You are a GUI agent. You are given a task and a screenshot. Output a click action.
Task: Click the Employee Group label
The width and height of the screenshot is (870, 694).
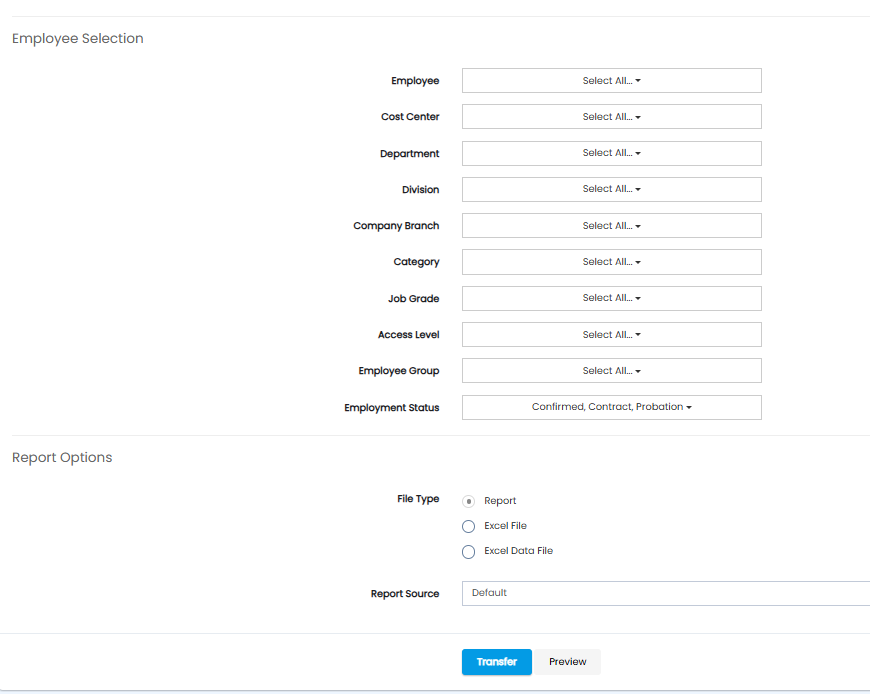(399, 371)
